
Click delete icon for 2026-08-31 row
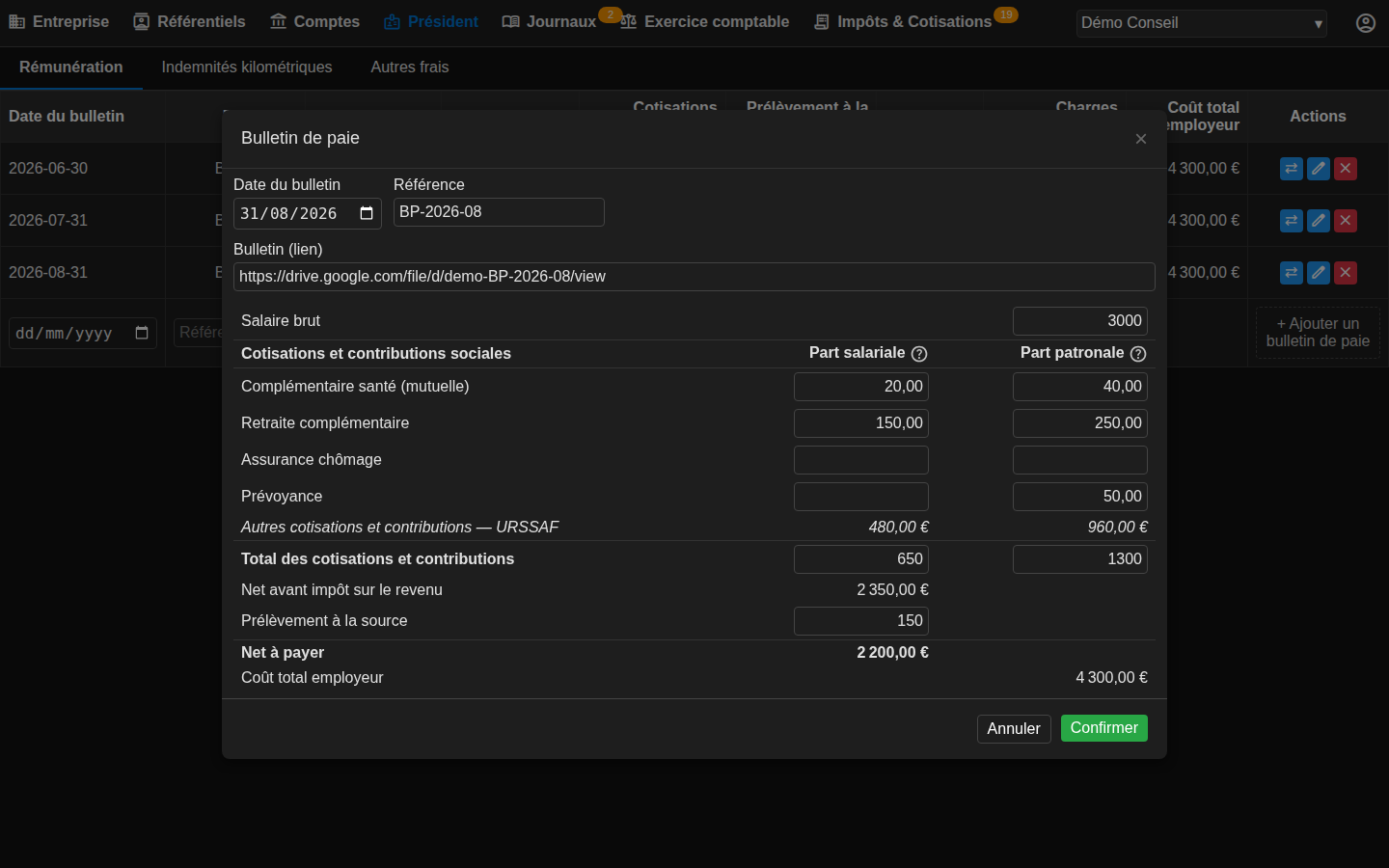pos(1346,273)
